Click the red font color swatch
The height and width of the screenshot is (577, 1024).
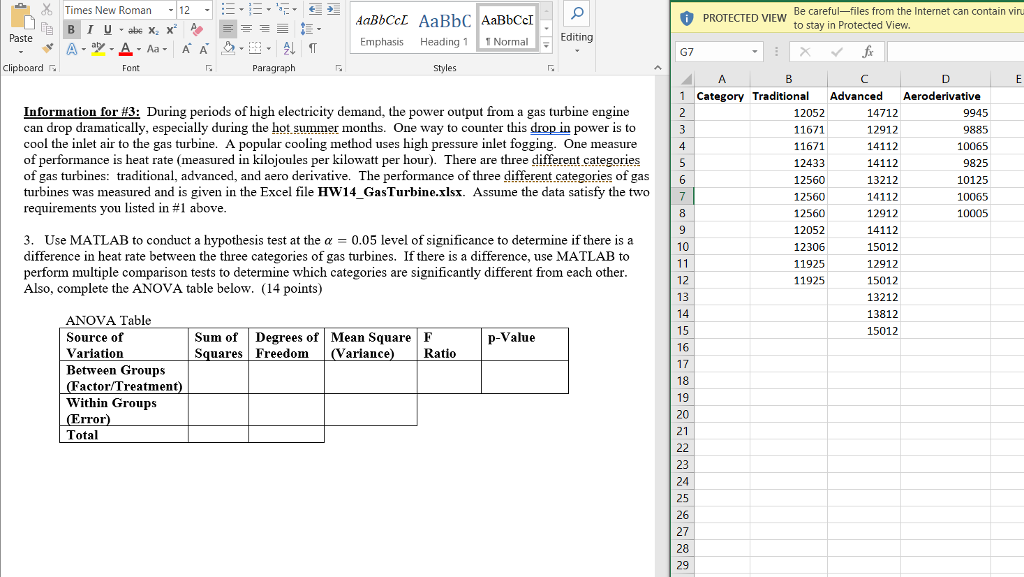[126, 49]
